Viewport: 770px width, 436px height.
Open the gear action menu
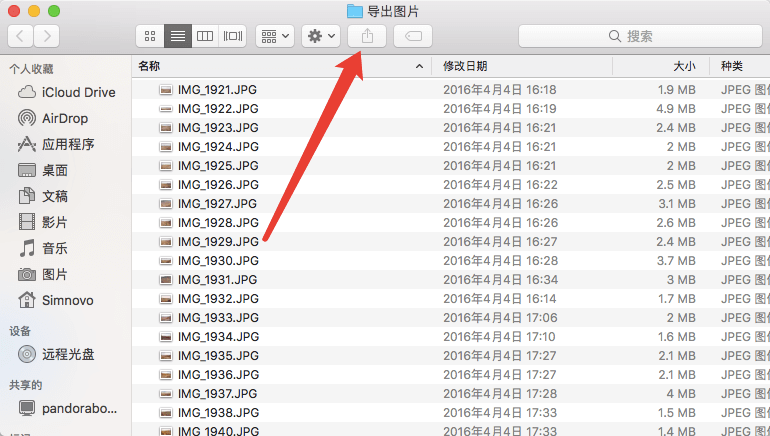click(321, 36)
